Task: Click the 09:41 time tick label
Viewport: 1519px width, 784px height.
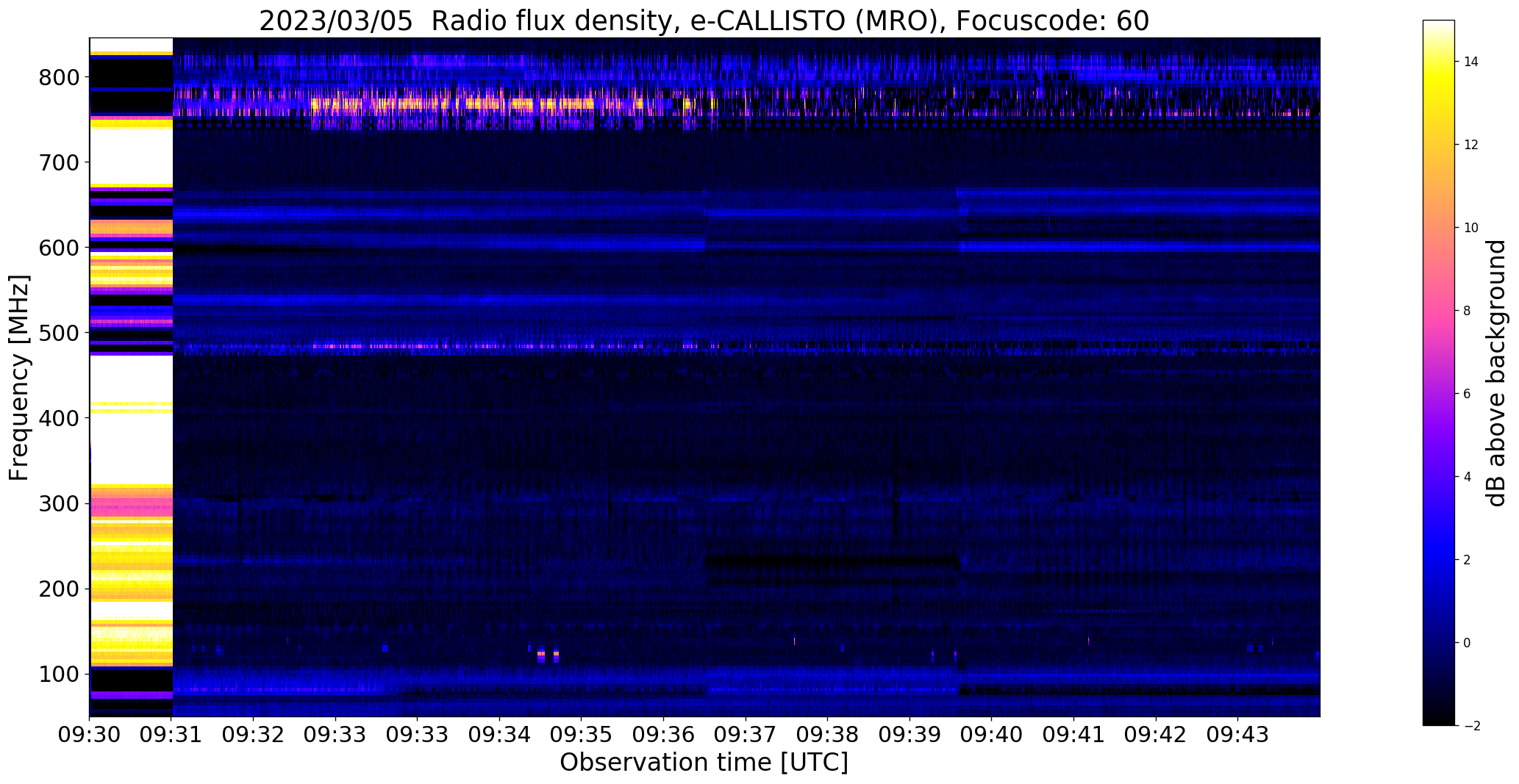Action: point(1074,736)
